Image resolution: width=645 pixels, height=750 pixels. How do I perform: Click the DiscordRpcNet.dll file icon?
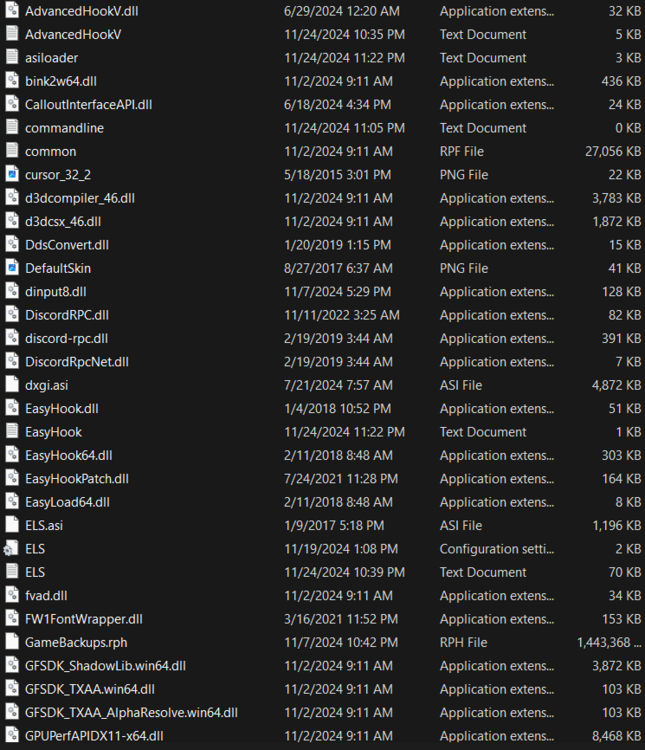pyautogui.click(x=12, y=362)
